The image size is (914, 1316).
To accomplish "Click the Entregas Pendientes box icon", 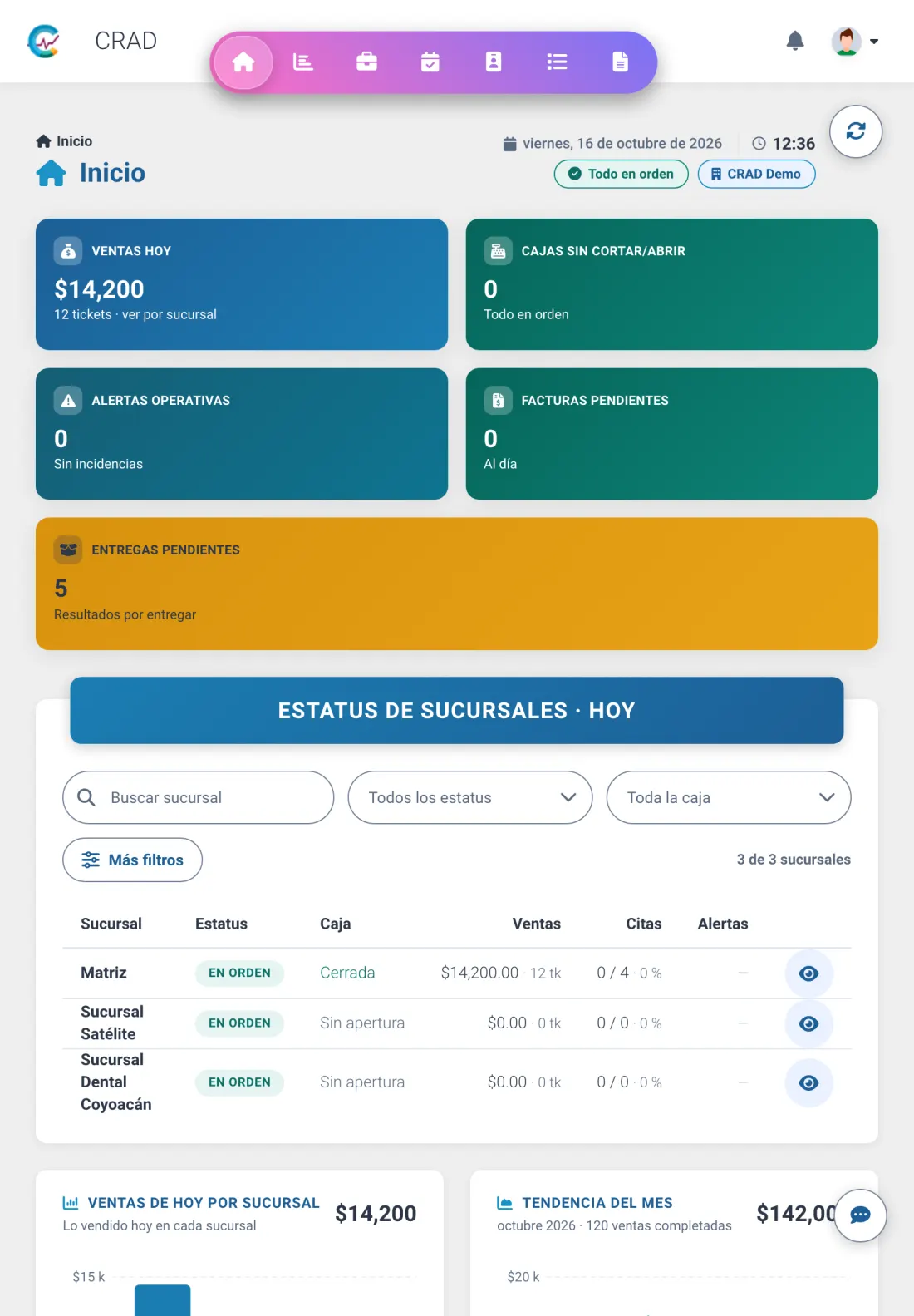I will pos(68,550).
